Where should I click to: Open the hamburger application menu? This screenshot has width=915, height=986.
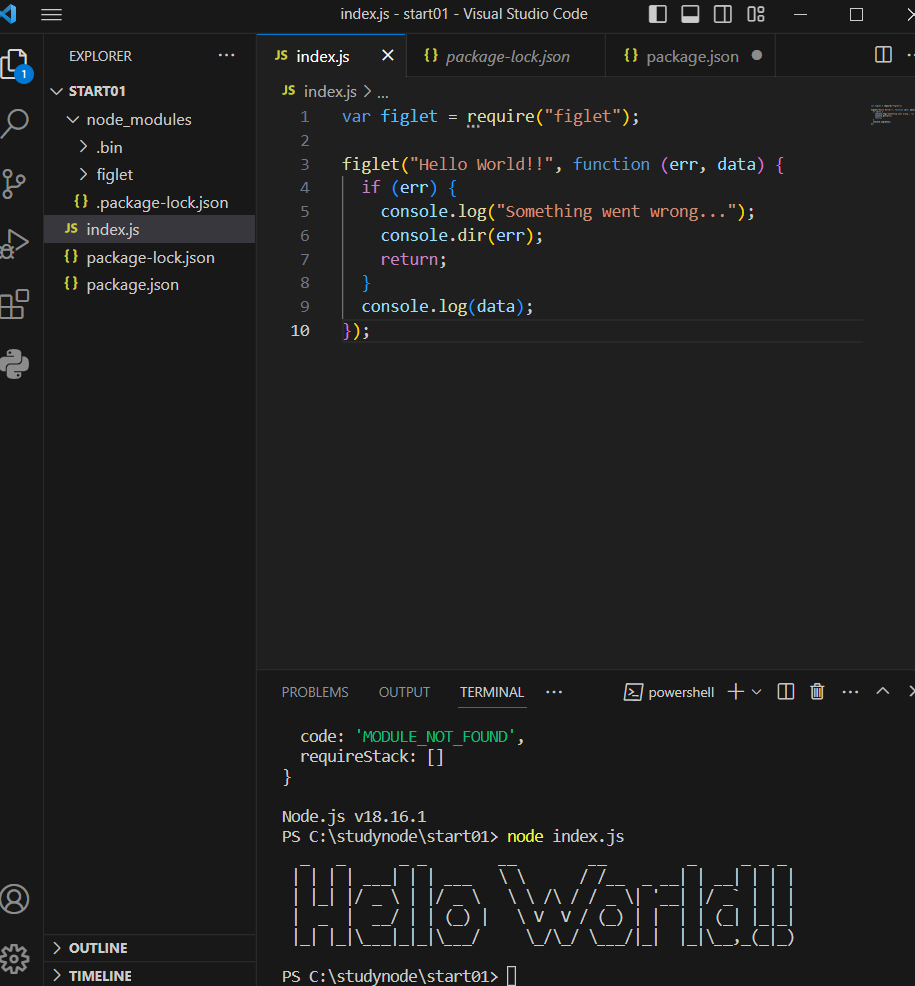[x=52, y=14]
